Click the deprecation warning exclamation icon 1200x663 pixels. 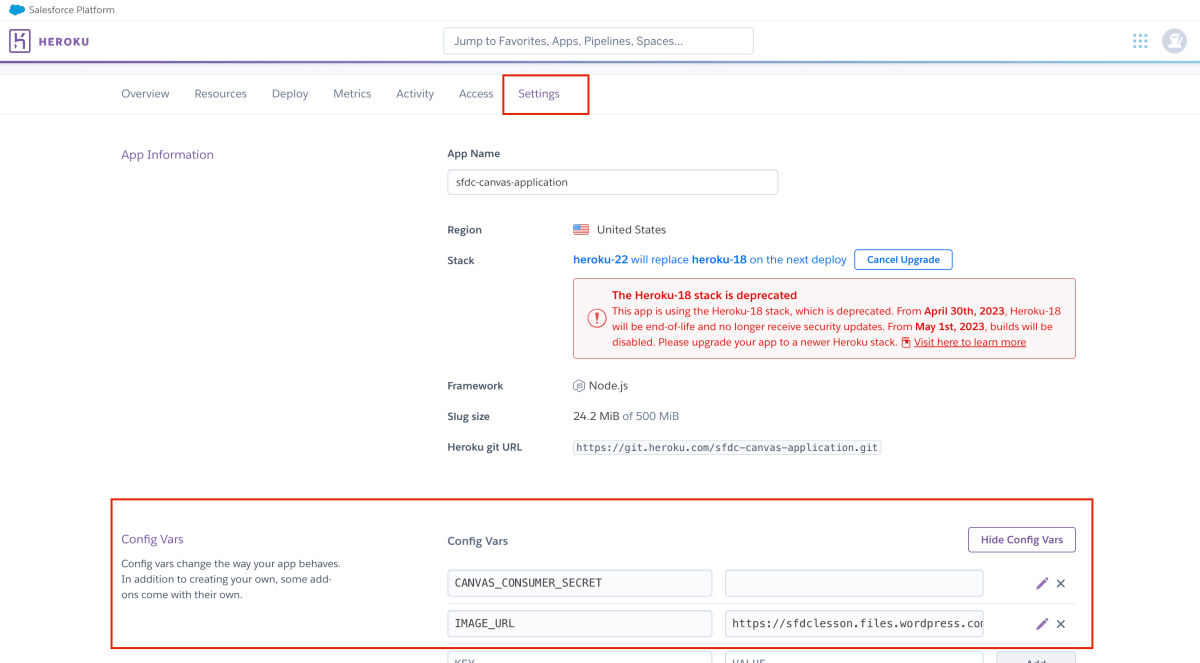pyautogui.click(x=596, y=318)
